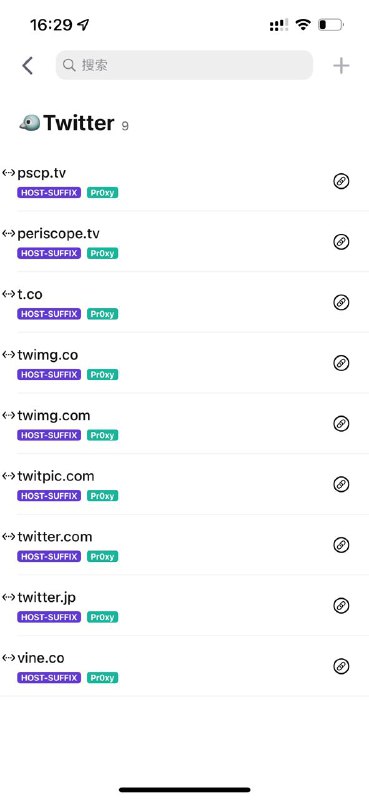Tap the link icon beside twimg.co
Viewport: 369px width, 800px height.
(x=341, y=363)
